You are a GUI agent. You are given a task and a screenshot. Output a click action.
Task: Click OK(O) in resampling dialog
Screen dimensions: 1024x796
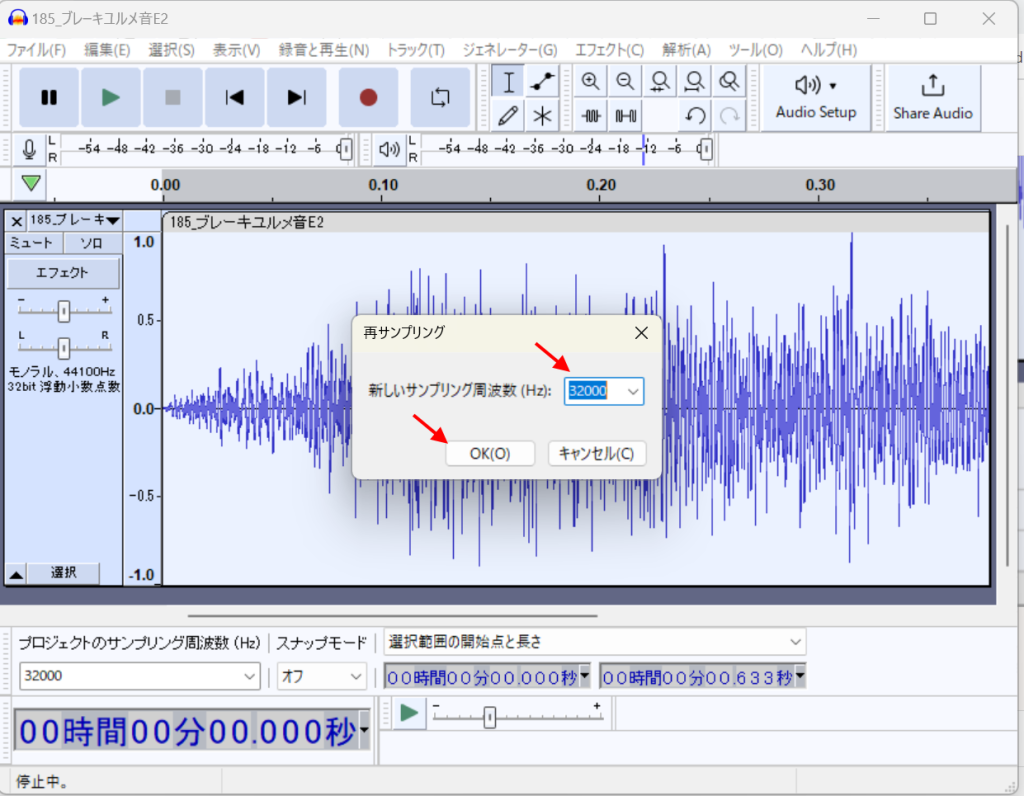490,453
